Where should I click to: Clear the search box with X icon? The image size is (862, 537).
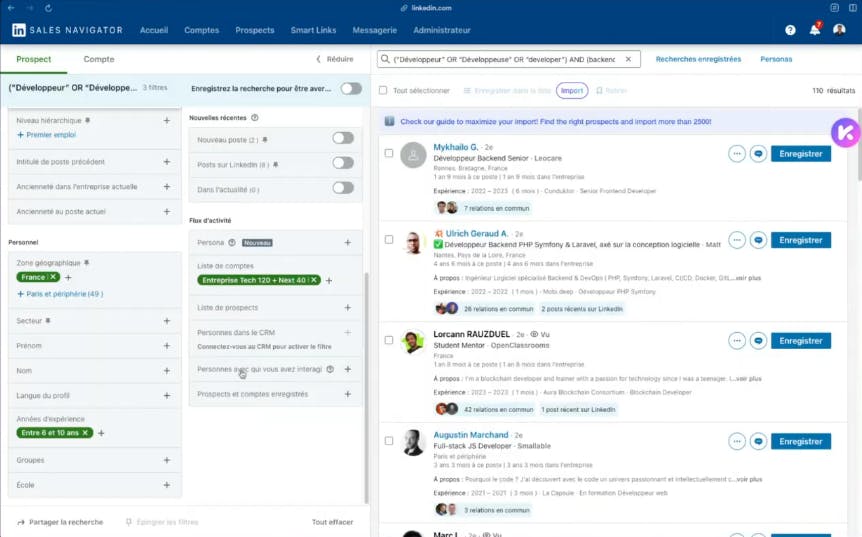click(x=628, y=59)
